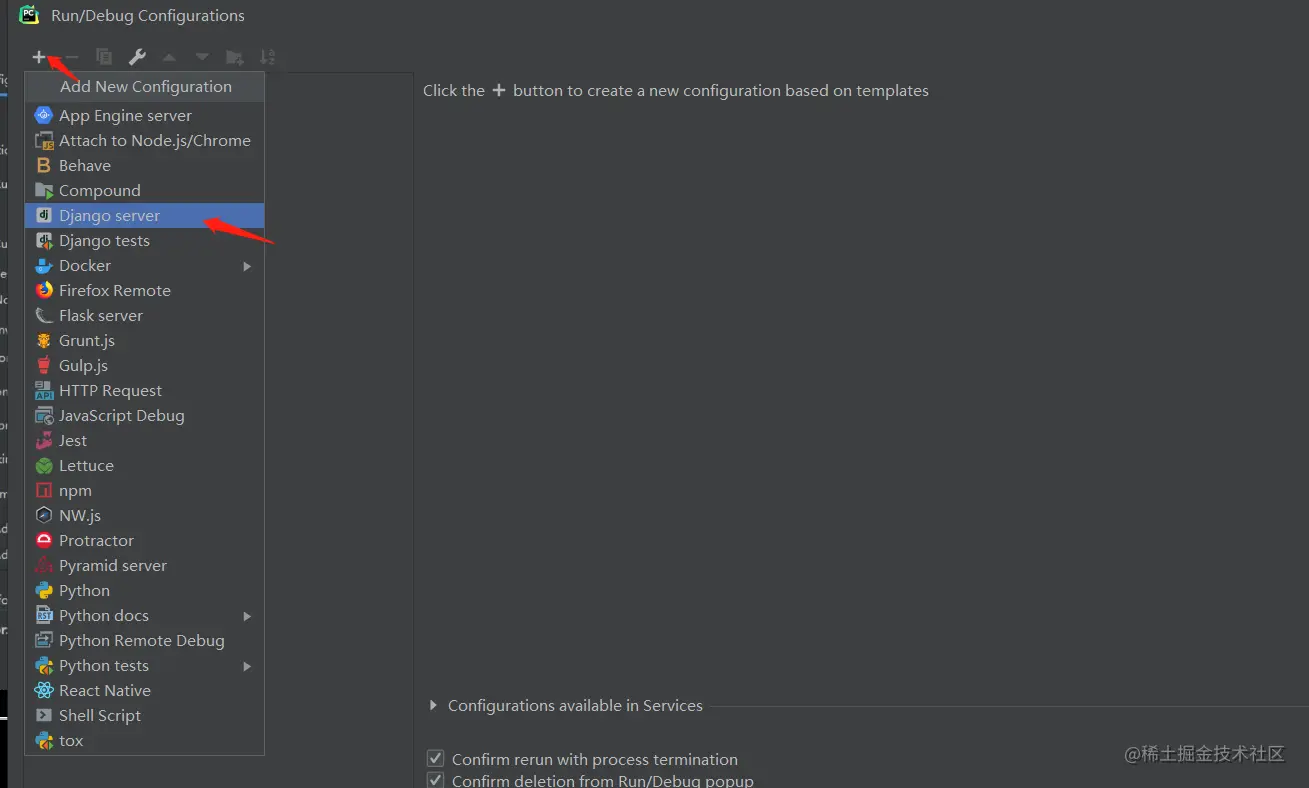
Task: Select Python Remote Debug entry
Action: pos(145,640)
